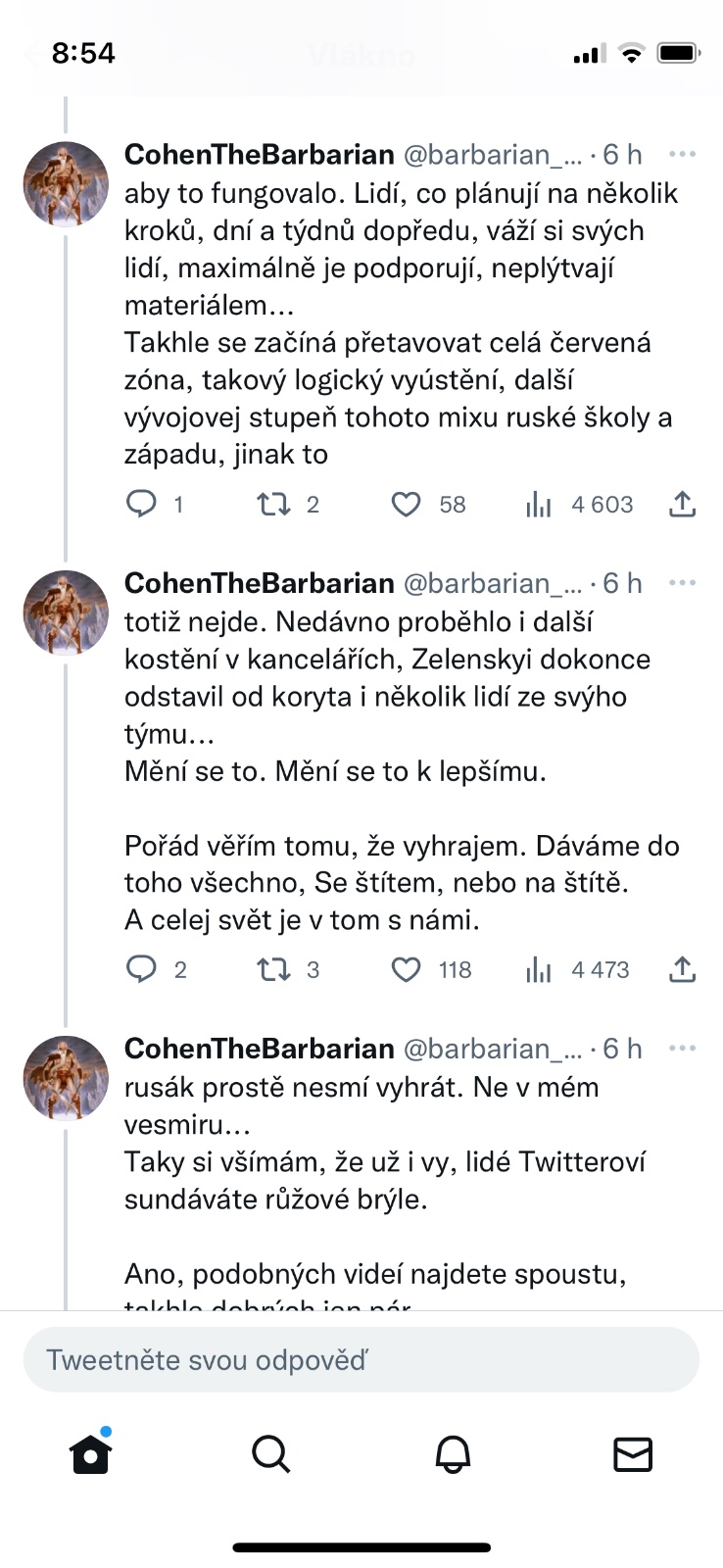Image resolution: width=723 pixels, height=1568 pixels.
Task: Open view stats showing 4 603
Action: 539,504
